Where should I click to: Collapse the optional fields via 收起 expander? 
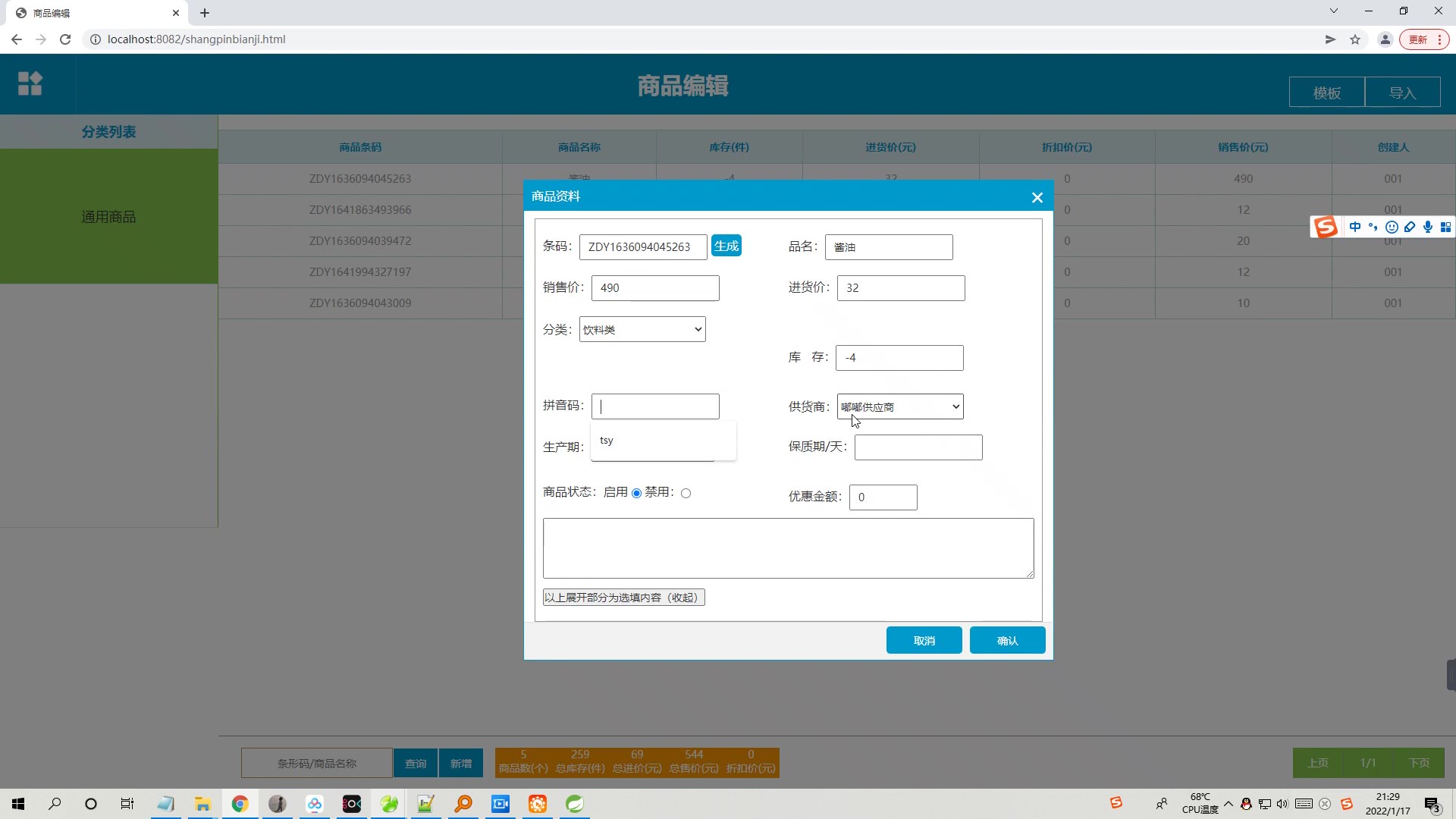pyautogui.click(x=623, y=597)
